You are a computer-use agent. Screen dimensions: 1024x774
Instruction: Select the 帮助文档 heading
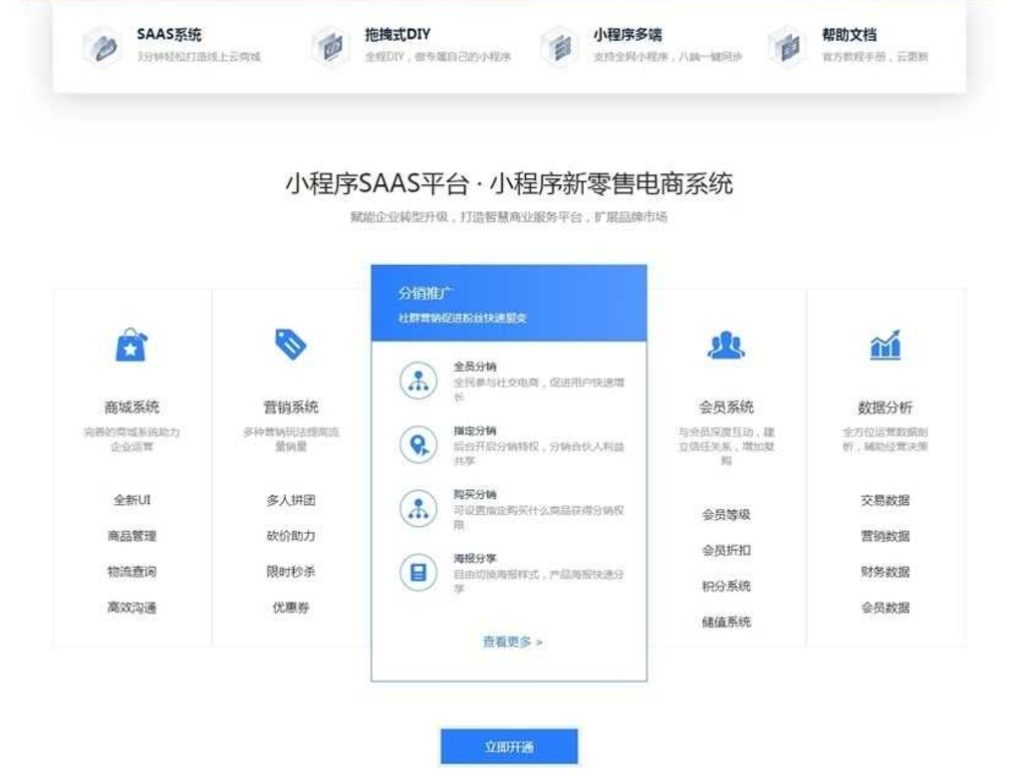849,35
